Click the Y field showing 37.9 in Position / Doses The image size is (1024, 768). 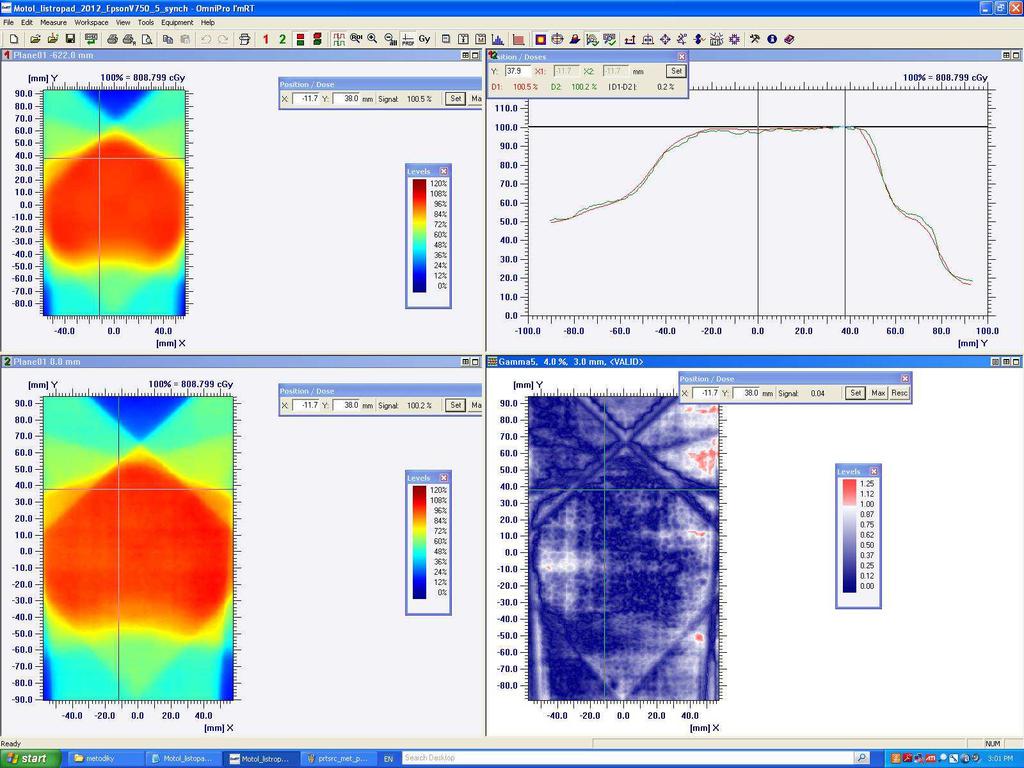[x=516, y=71]
